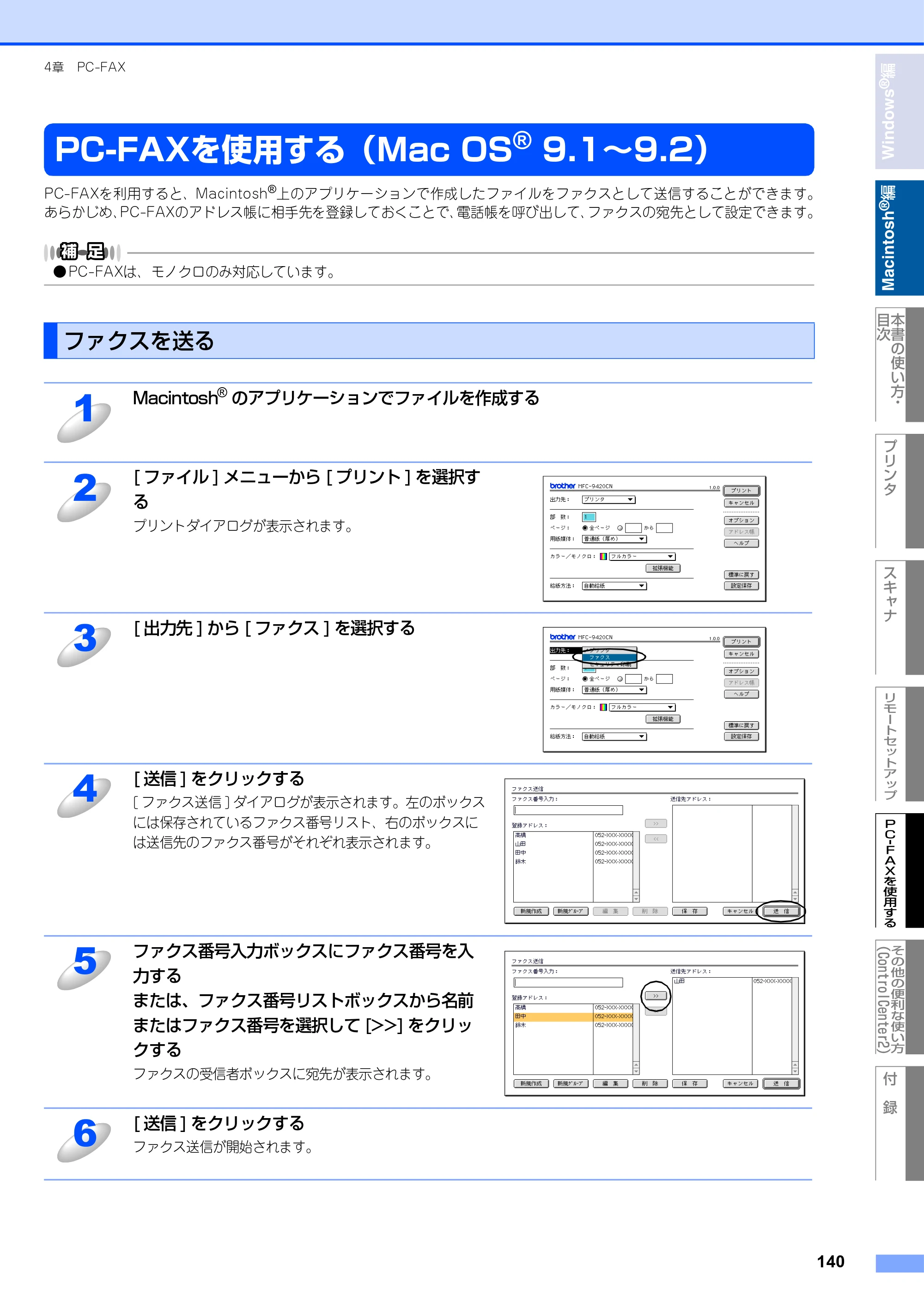924x1308 pixels.
Task: Open the Macintosh編 side tab
Action: pos(899,237)
